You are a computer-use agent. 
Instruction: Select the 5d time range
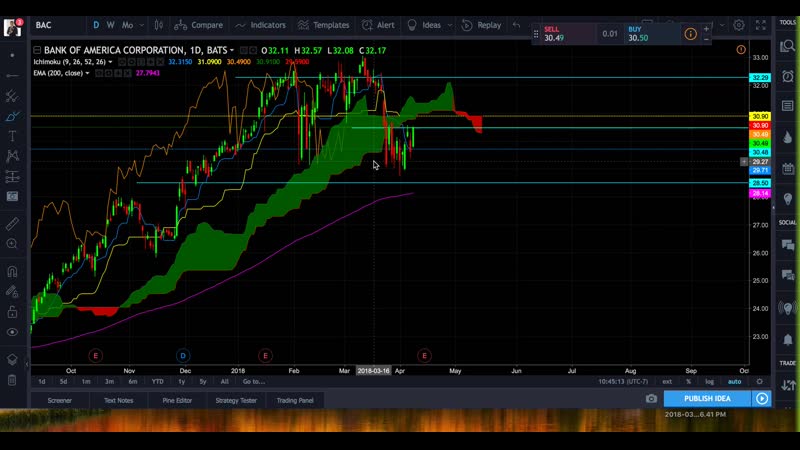tap(63, 382)
